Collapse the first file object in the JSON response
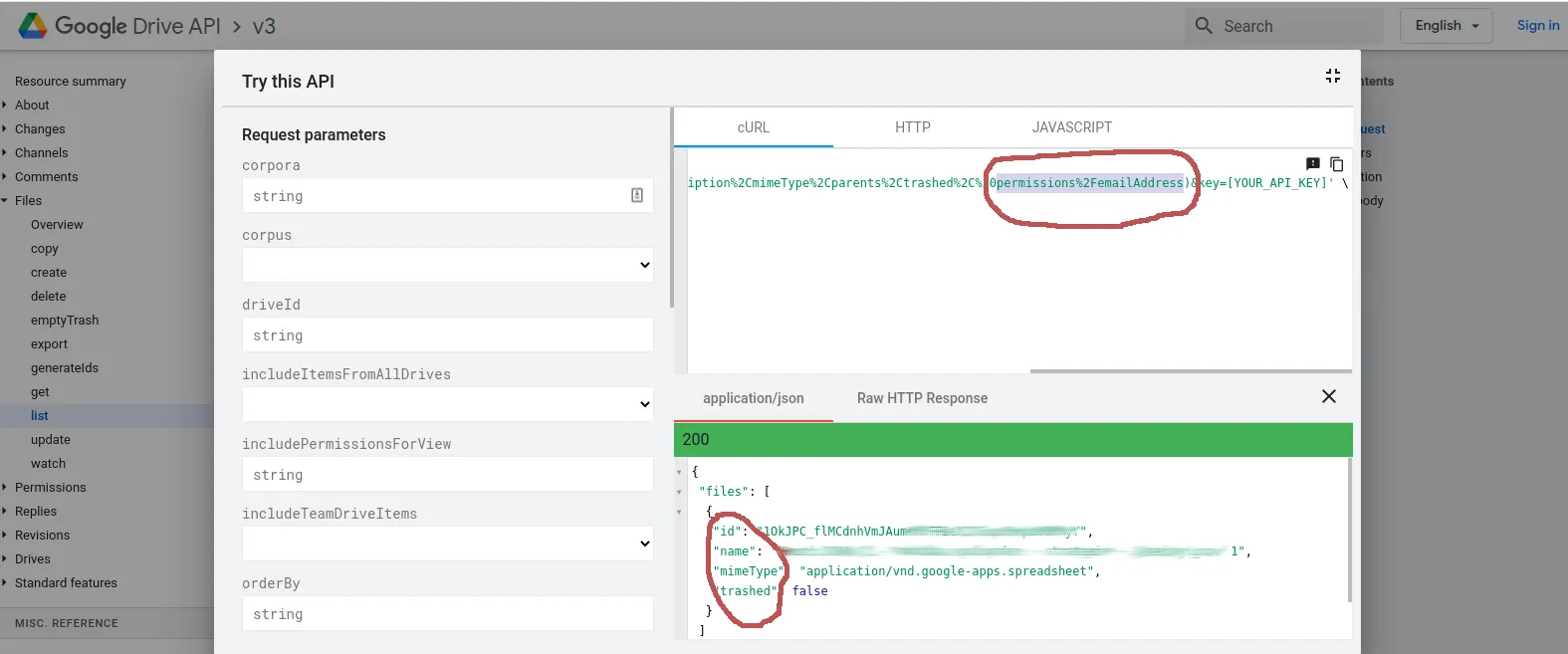The width and height of the screenshot is (1568, 654). pyautogui.click(x=679, y=512)
